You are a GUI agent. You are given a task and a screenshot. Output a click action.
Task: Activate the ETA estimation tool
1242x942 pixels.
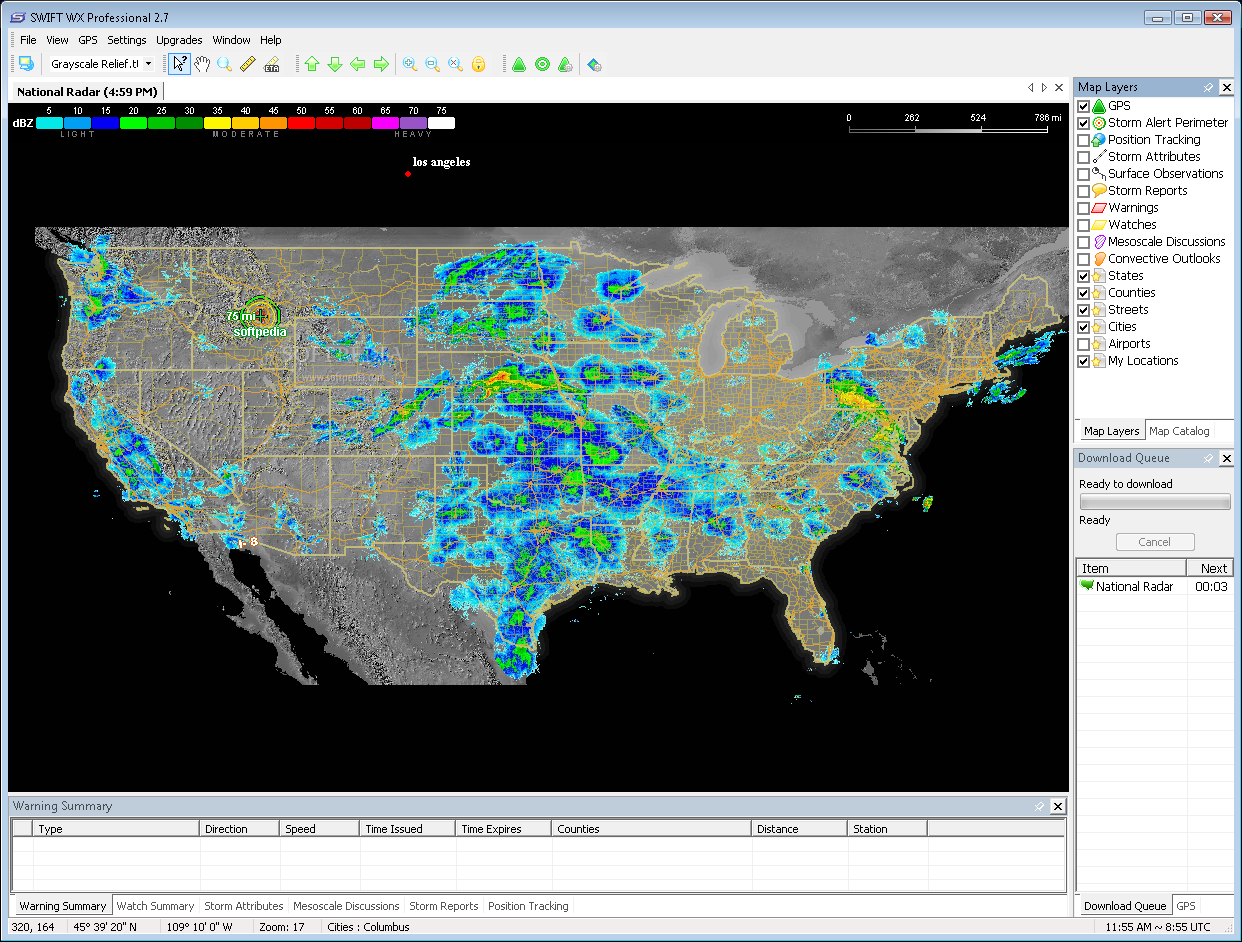[271, 64]
